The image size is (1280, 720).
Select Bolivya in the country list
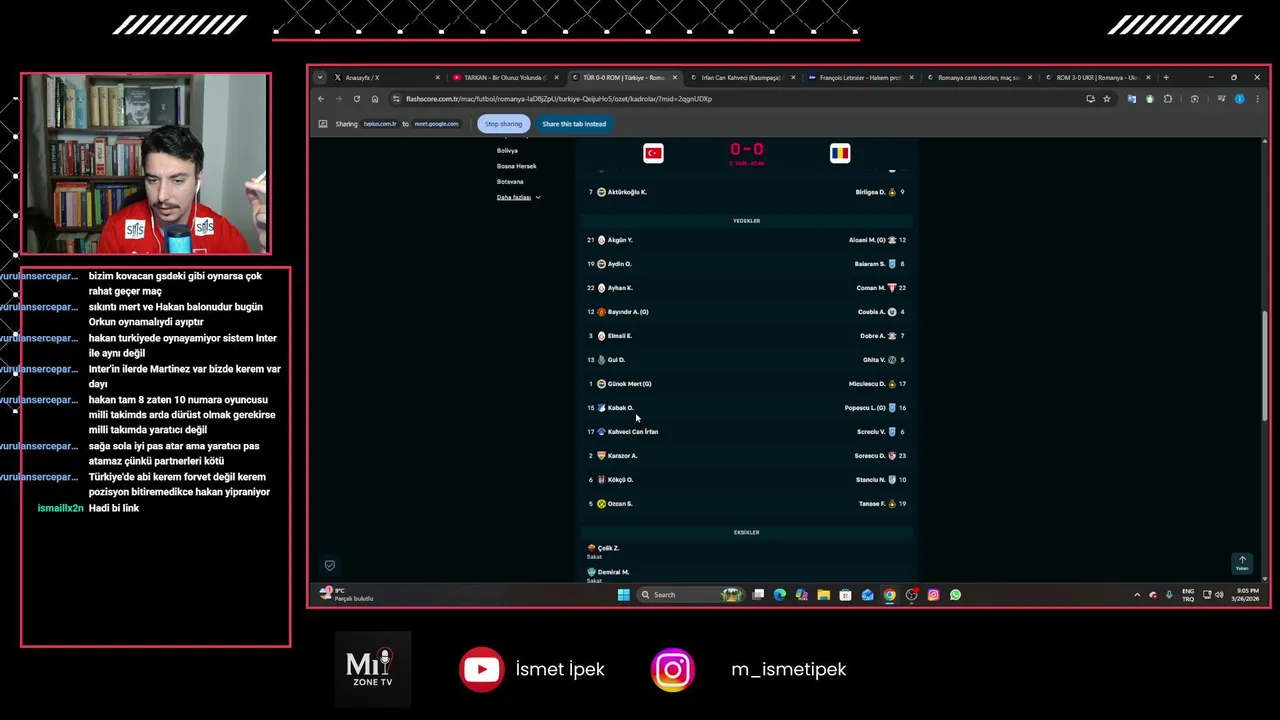pyautogui.click(x=507, y=150)
